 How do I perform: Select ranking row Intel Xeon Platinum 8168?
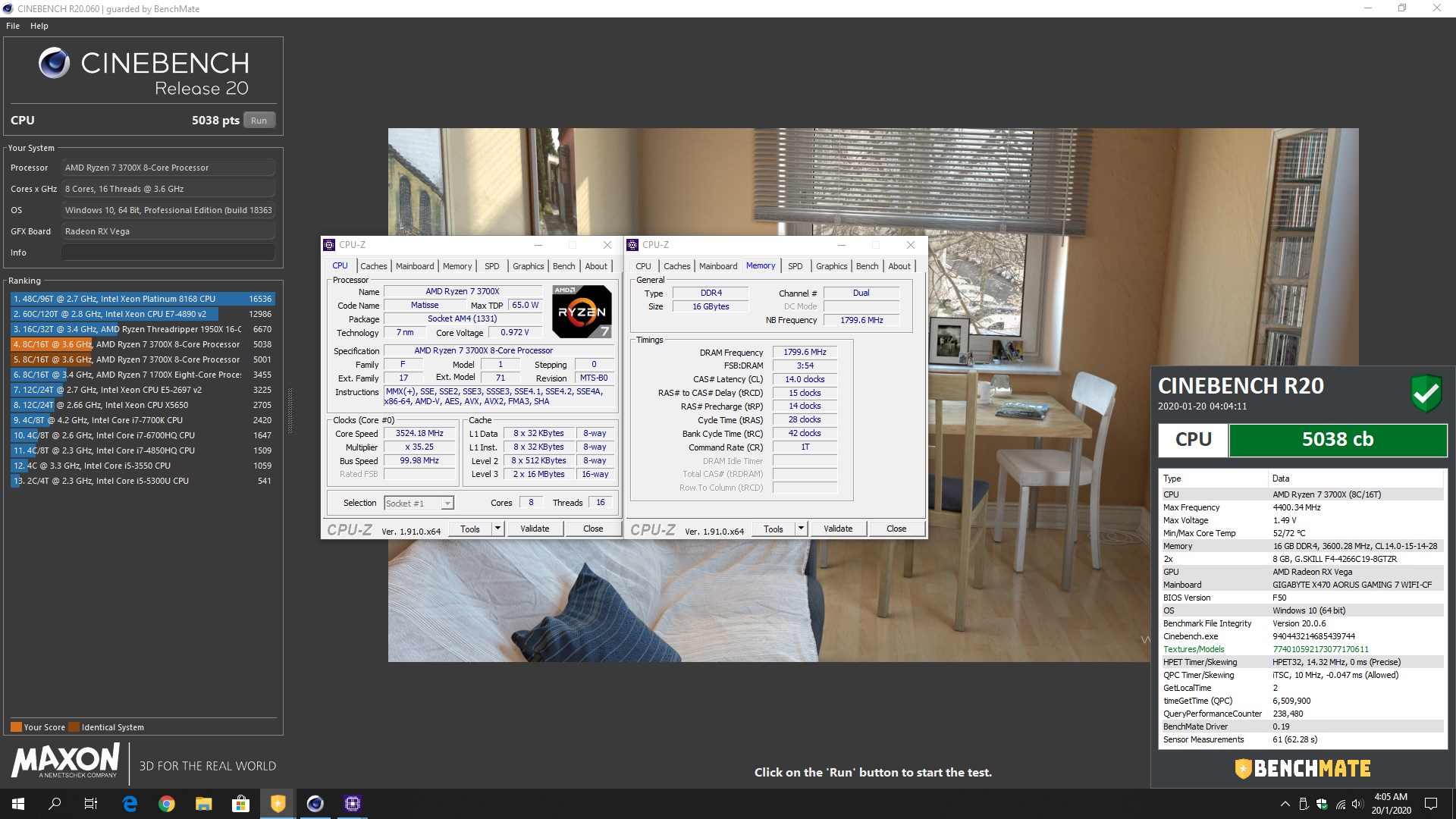pos(143,299)
